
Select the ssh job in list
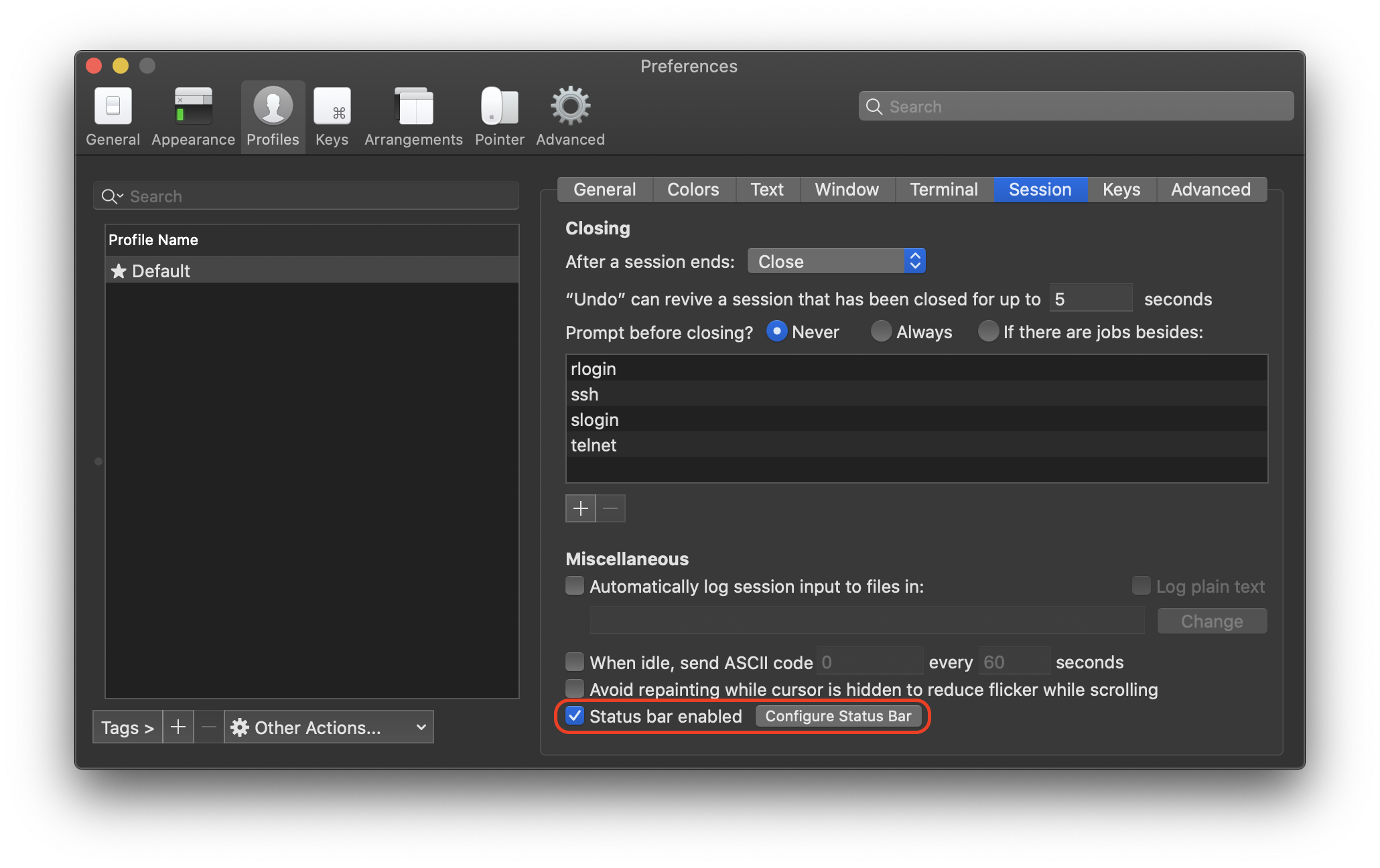pyautogui.click(x=585, y=394)
